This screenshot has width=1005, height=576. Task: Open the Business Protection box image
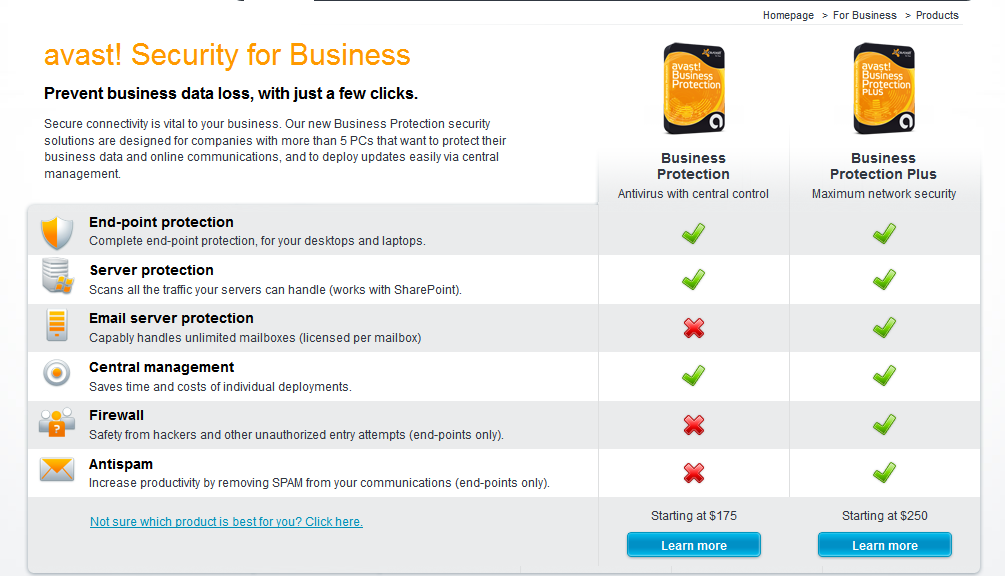(x=694, y=89)
